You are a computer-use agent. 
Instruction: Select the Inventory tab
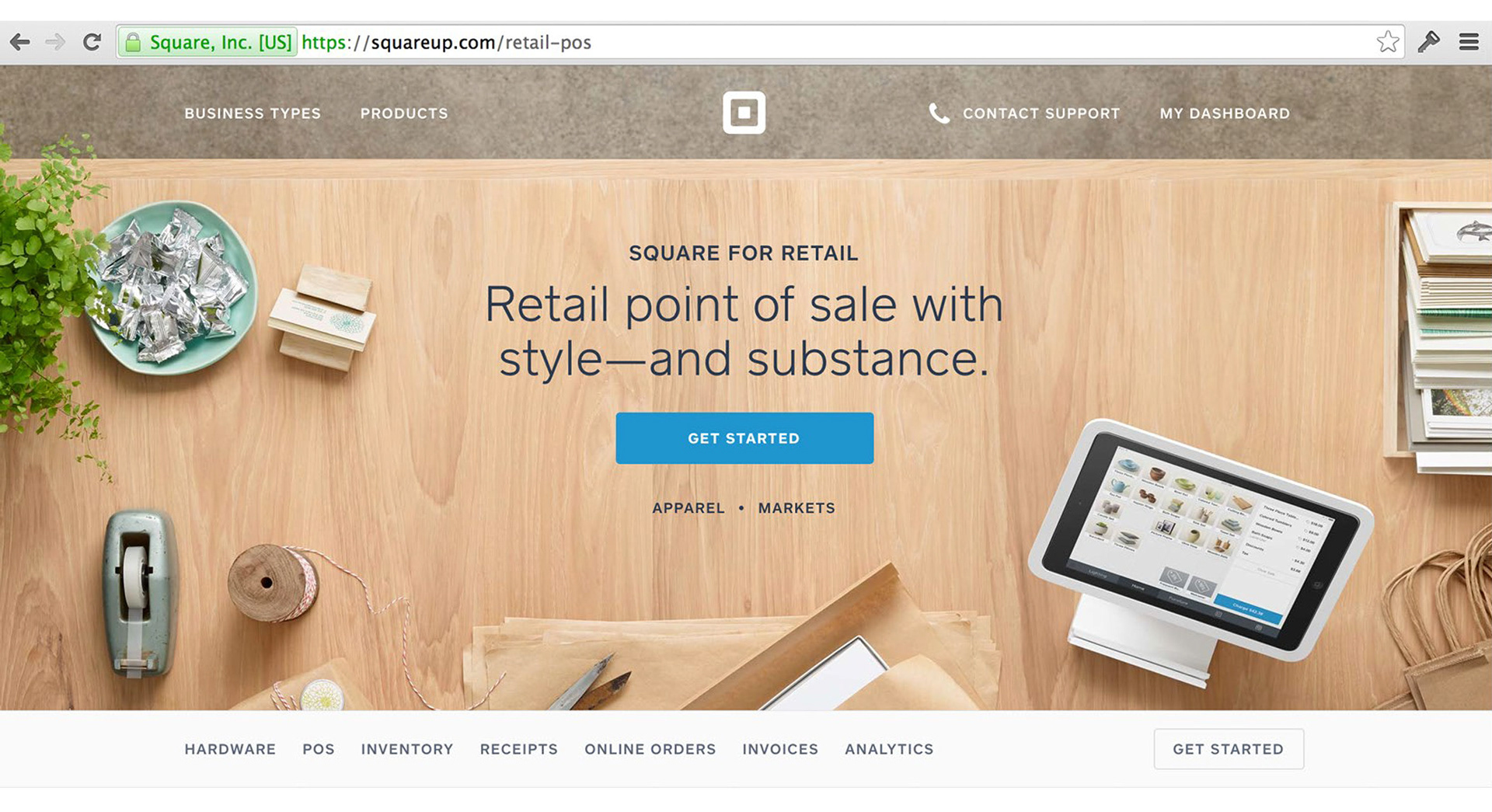click(x=407, y=749)
